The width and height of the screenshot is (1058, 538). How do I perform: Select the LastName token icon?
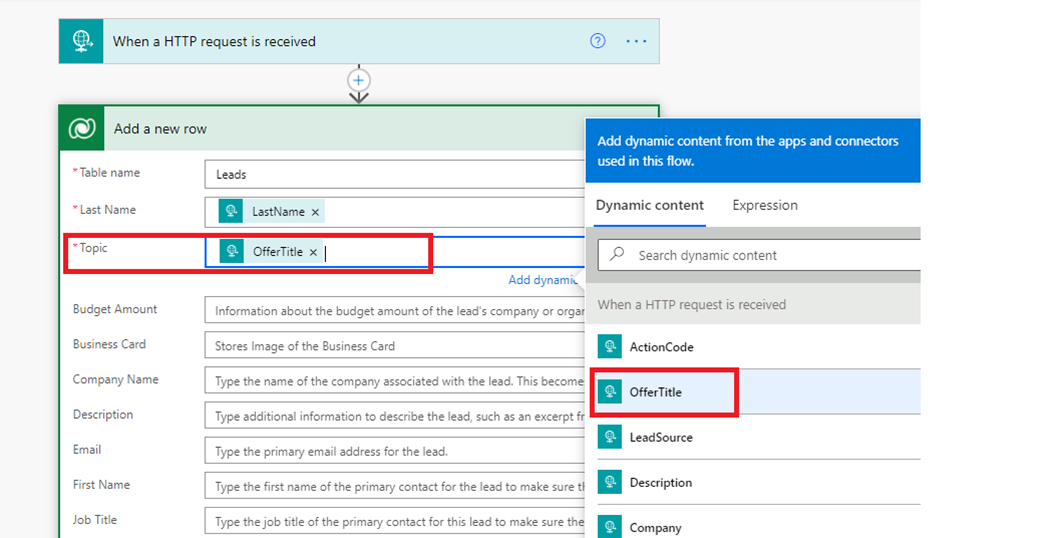click(231, 211)
